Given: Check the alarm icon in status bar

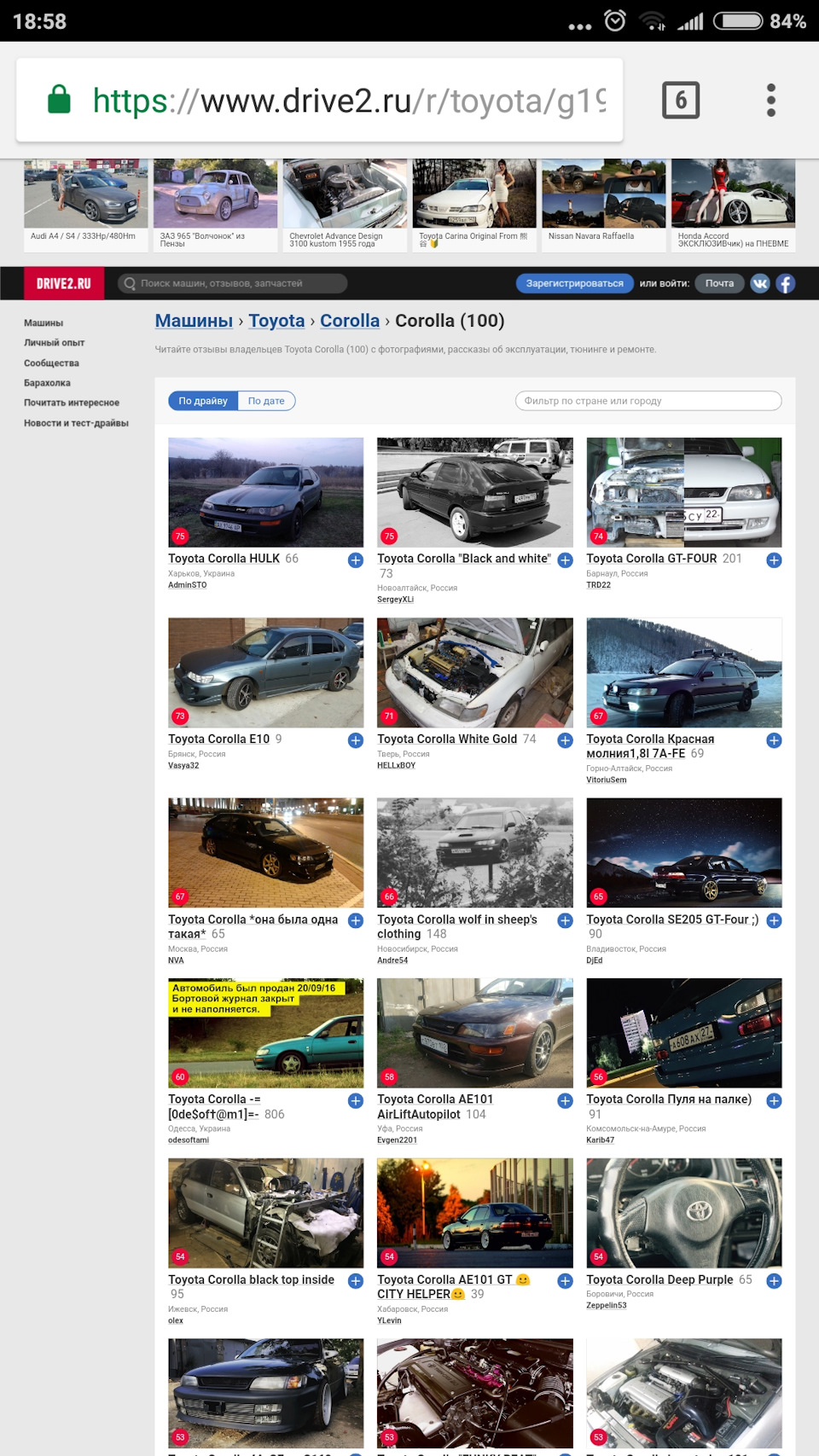Looking at the screenshot, I should coord(615,20).
